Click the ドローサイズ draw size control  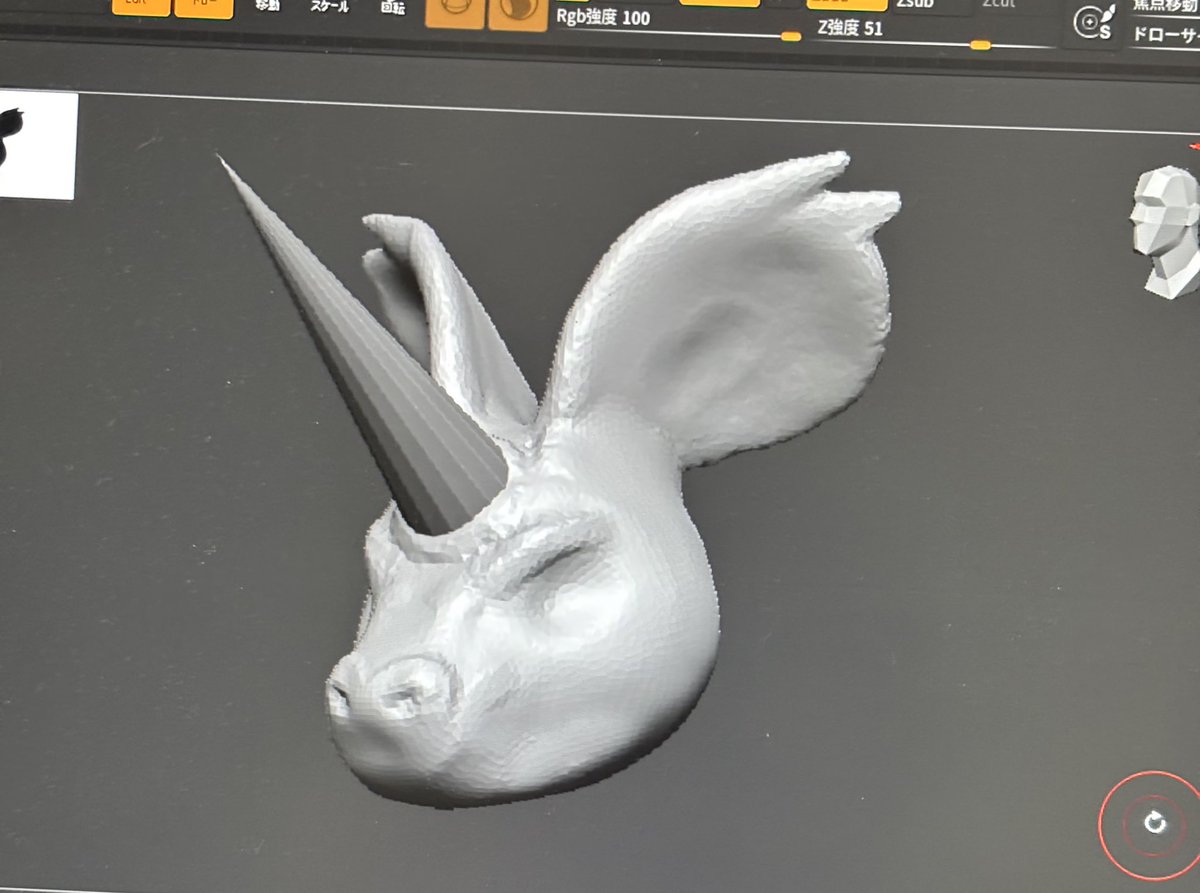[x=1165, y=35]
